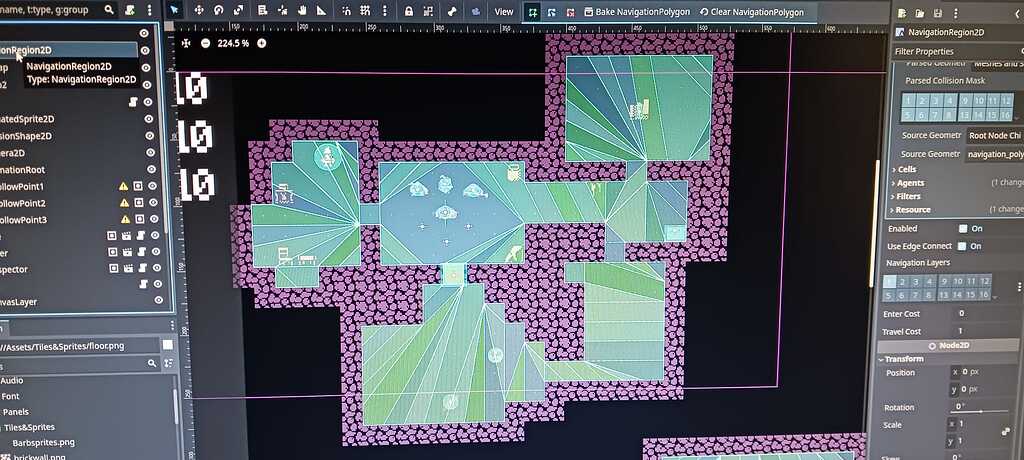
Task: Click the Filter Properties field in Inspector
Action: (957, 52)
